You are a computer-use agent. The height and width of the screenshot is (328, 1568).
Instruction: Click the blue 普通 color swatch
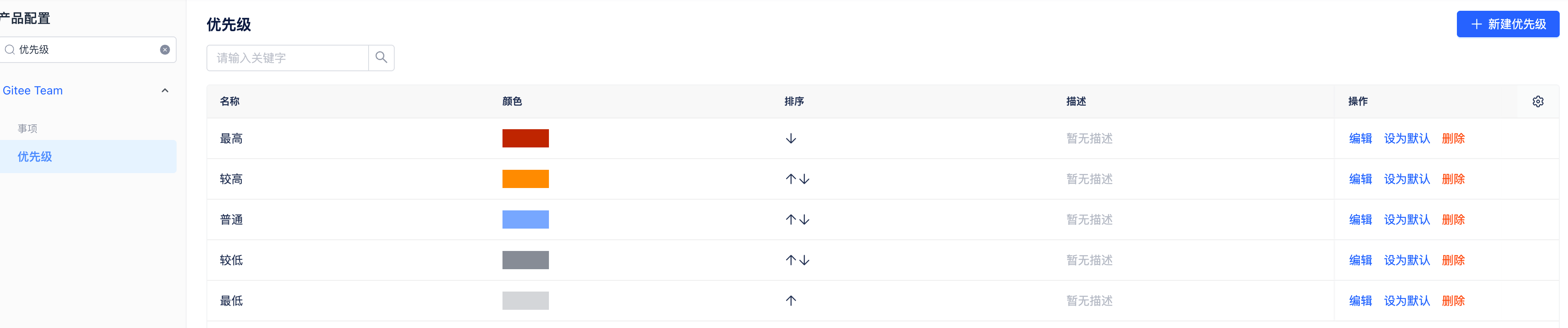[525, 219]
